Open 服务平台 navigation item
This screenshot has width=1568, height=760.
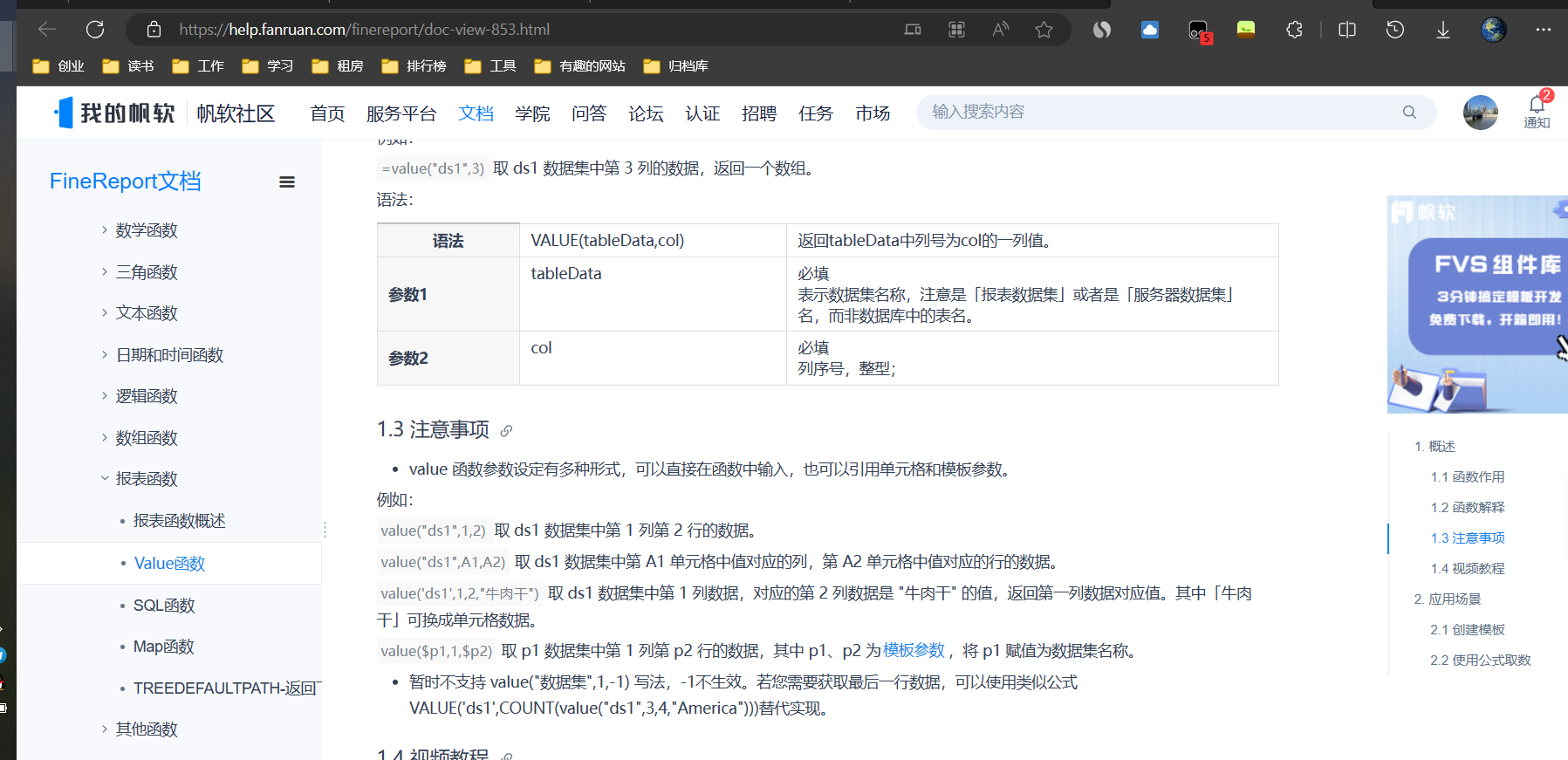[401, 113]
